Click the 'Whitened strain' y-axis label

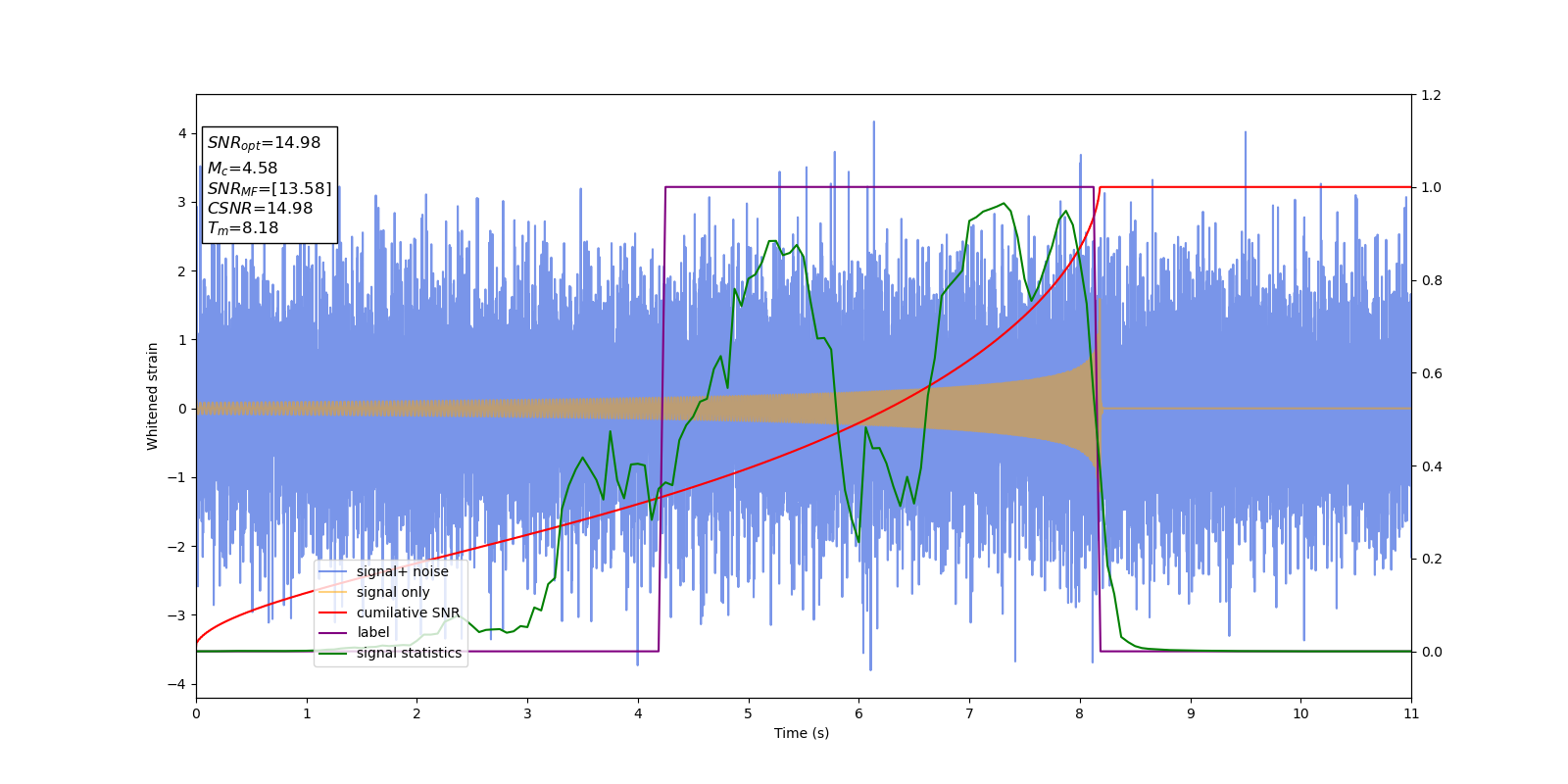(153, 396)
